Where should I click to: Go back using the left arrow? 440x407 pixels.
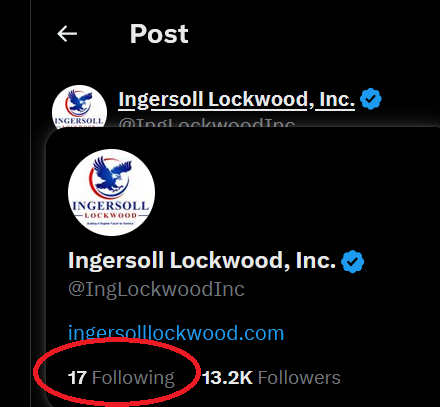(67, 34)
